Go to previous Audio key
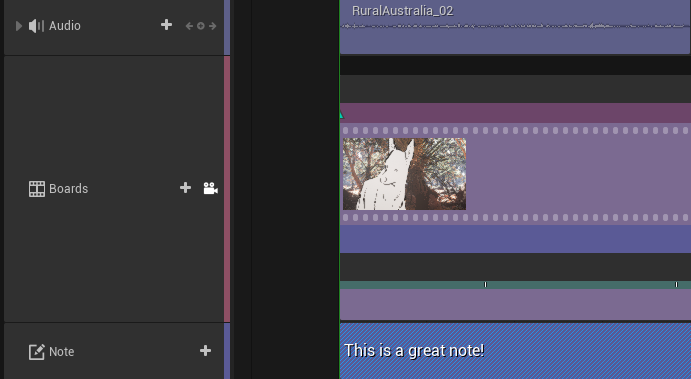691x379 pixels. pyautogui.click(x=189, y=26)
